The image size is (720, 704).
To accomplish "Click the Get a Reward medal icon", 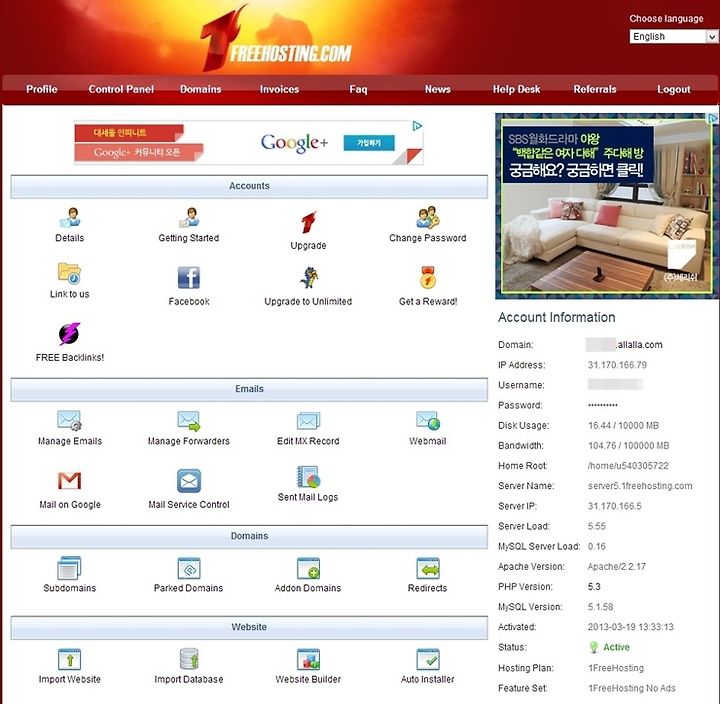I will point(428,277).
